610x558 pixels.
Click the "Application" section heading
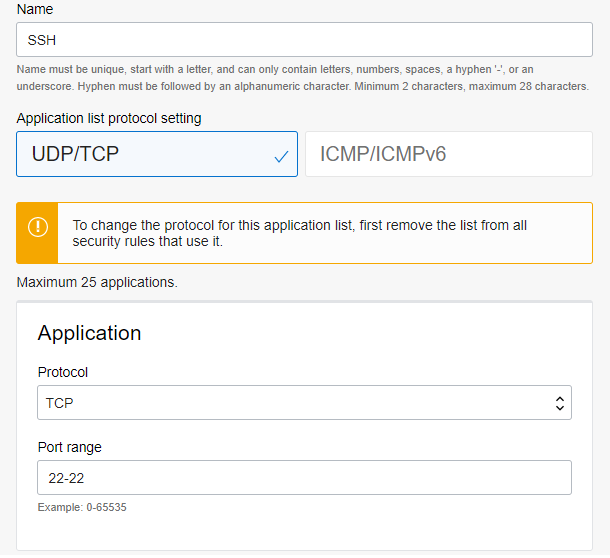89,333
